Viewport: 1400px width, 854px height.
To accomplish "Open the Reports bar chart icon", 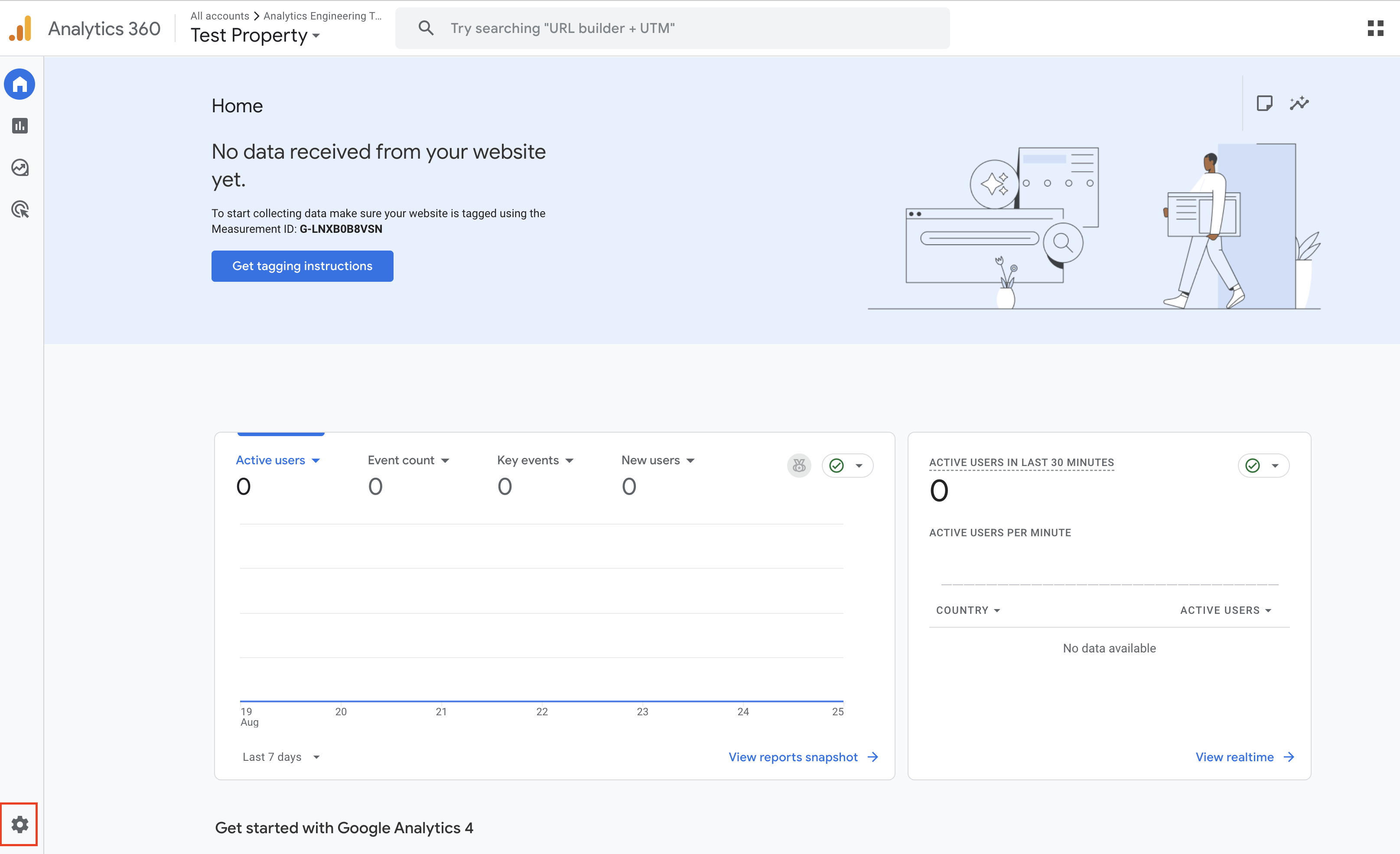I will click(20, 126).
